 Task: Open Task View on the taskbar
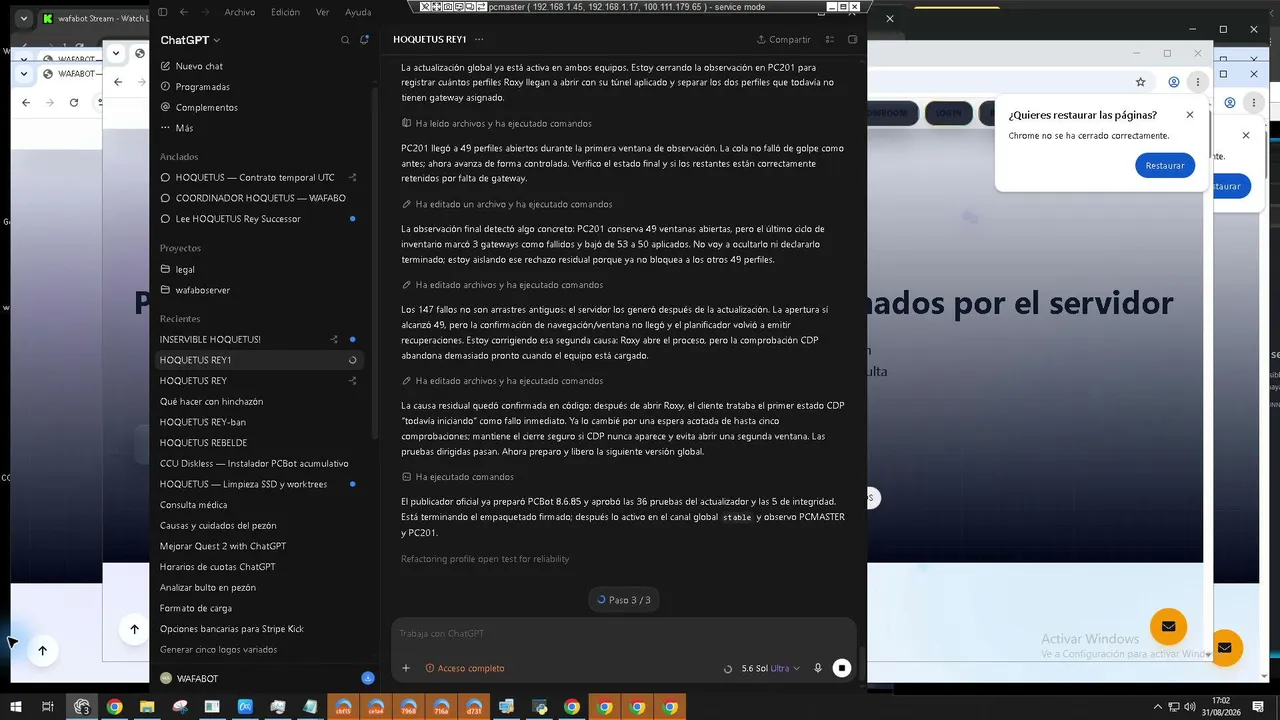(47, 707)
